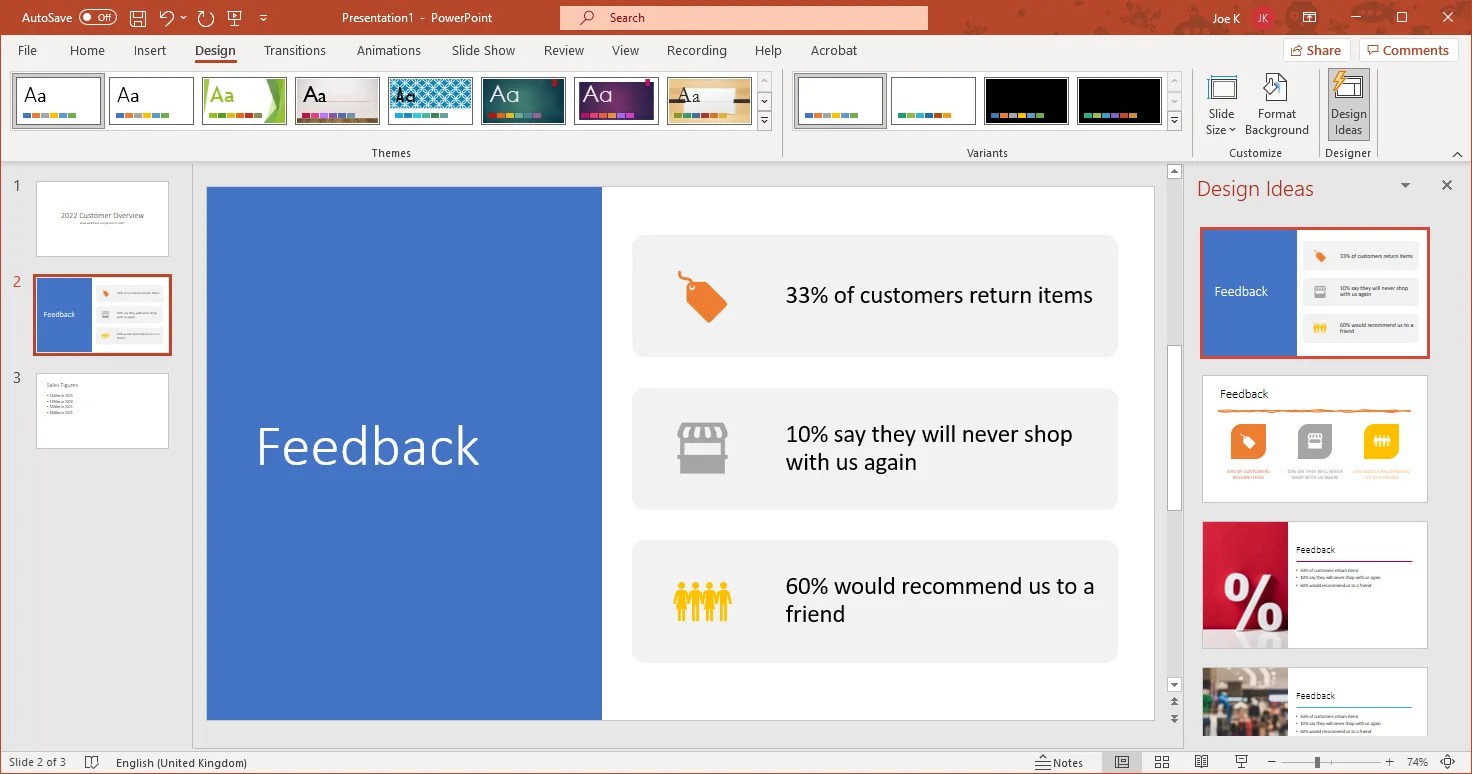This screenshot has width=1472, height=774.
Task: Click the Save icon
Action: [137, 17]
